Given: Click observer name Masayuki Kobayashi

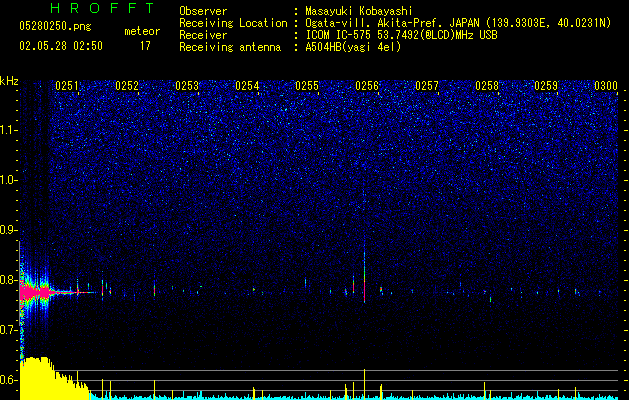Looking at the screenshot, I should (359, 11).
